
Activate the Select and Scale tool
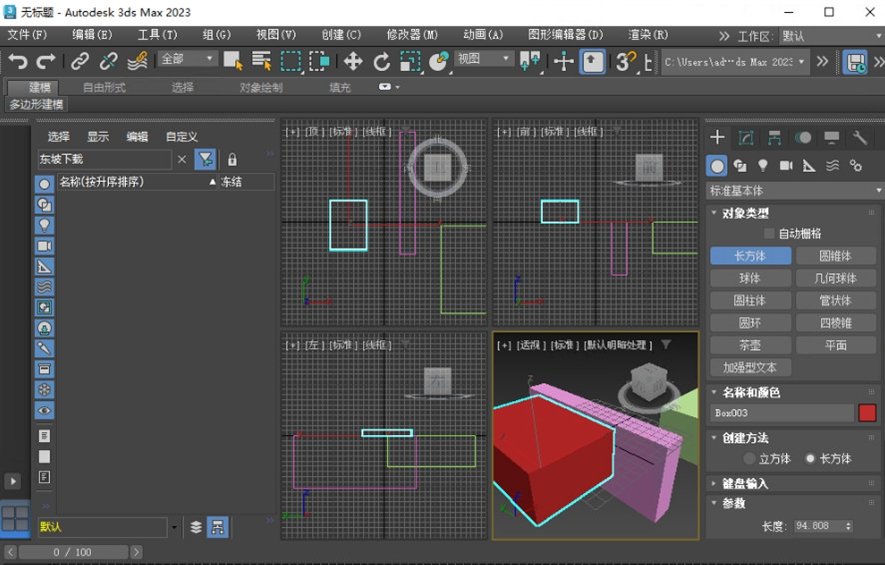click(x=410, y=61)
